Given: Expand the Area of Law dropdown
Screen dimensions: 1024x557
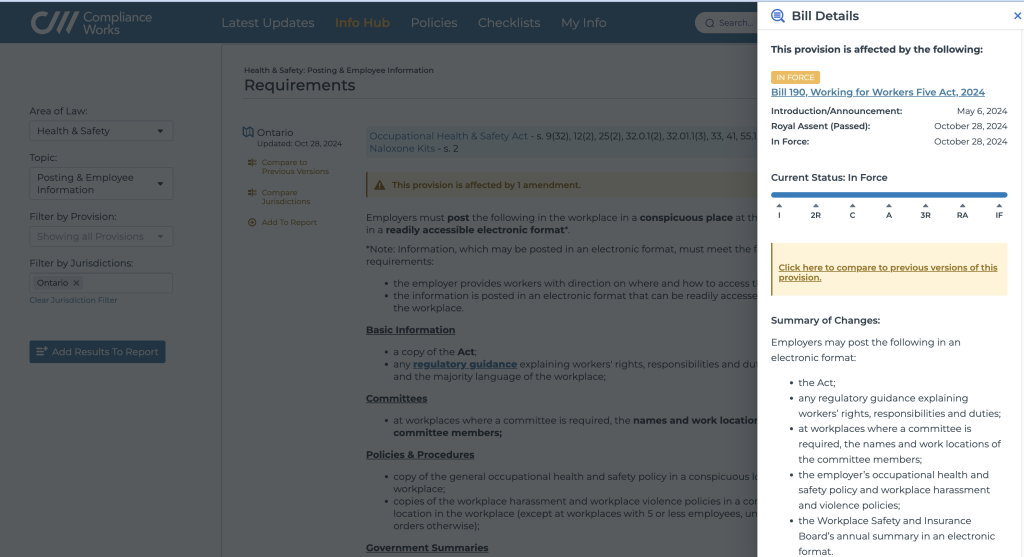Looking at the screenshot, I should pos(101,131).
